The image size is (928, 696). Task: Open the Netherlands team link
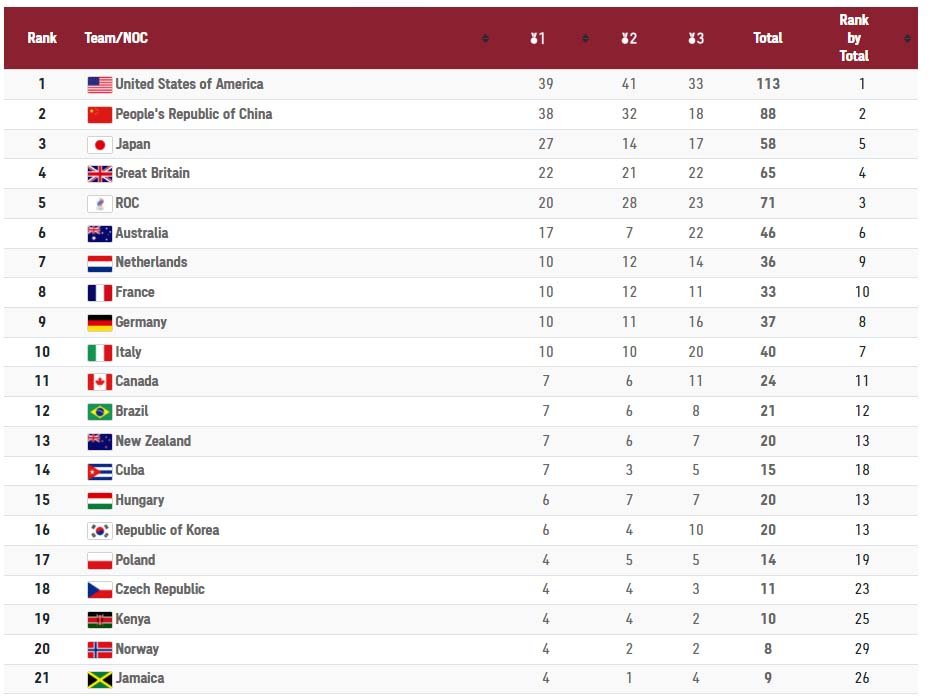[151, 263]
